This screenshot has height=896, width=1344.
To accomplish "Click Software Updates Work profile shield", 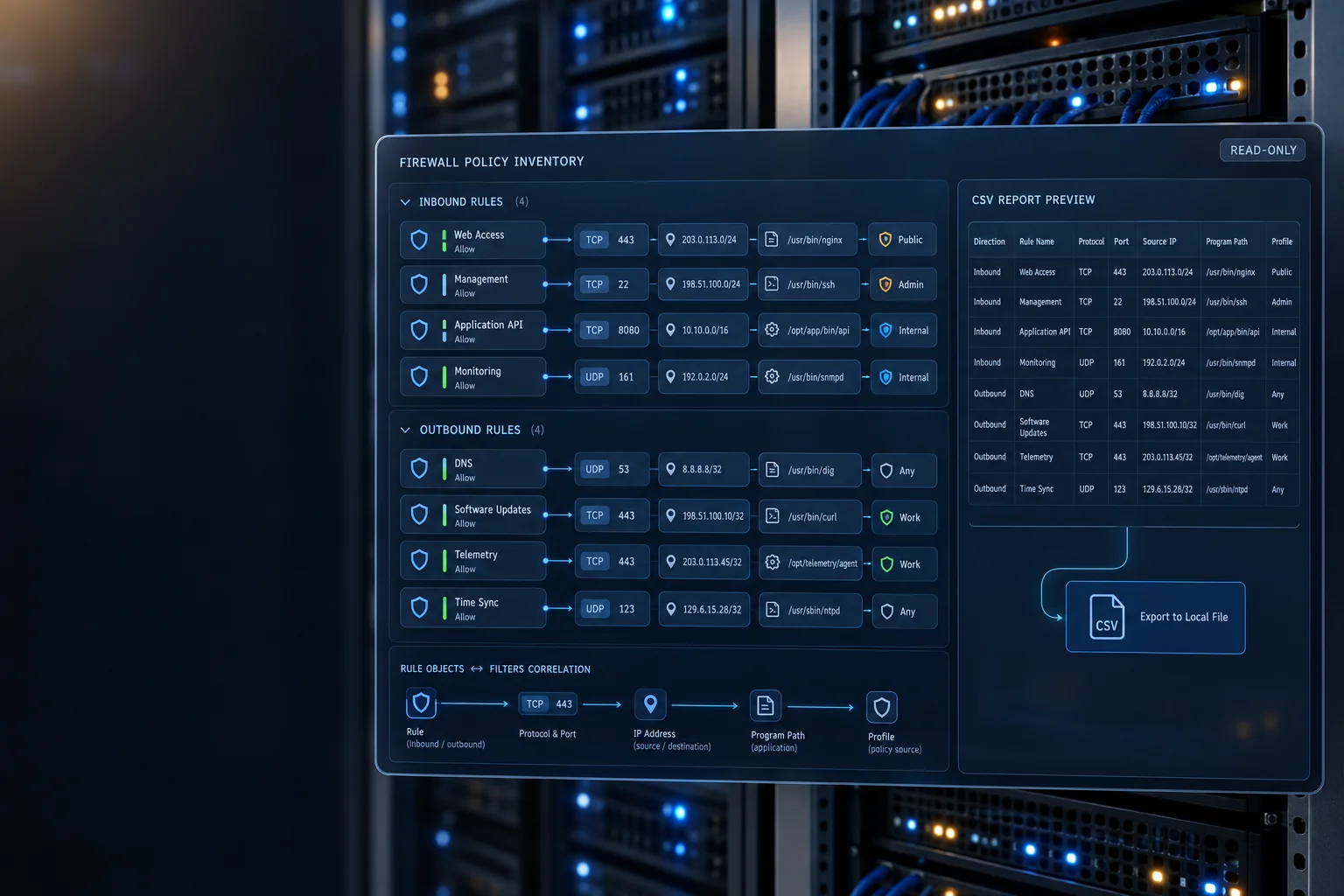I will [x=886, y=517].
